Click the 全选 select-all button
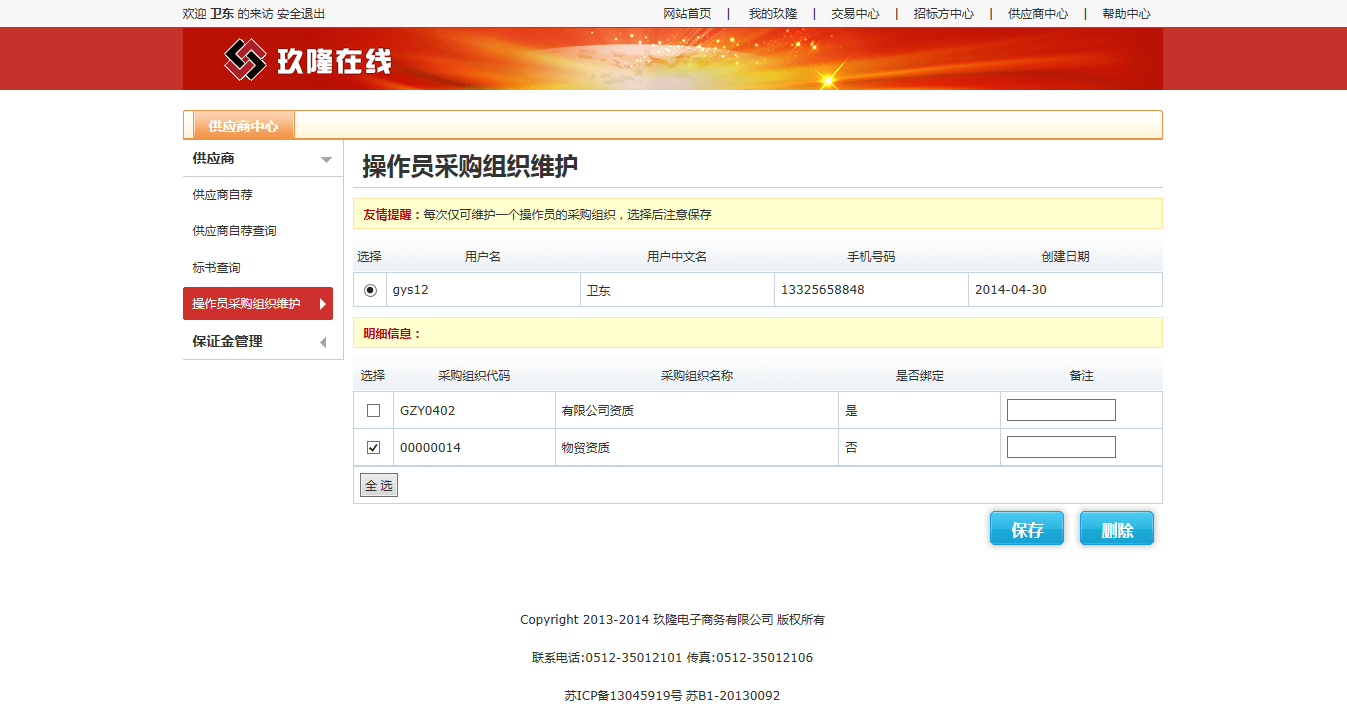 click(379, 486)
